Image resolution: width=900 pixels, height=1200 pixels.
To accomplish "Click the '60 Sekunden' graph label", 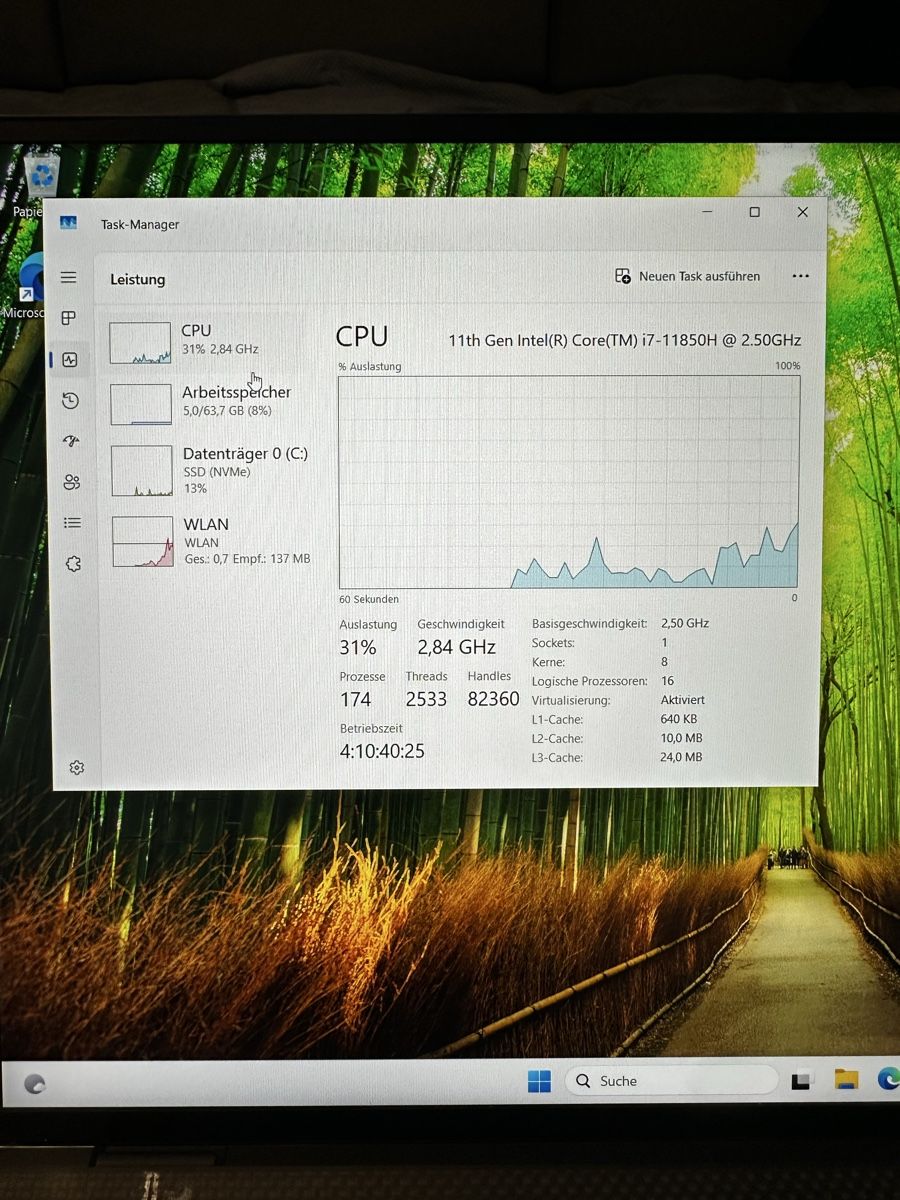I will coord(369,599).
